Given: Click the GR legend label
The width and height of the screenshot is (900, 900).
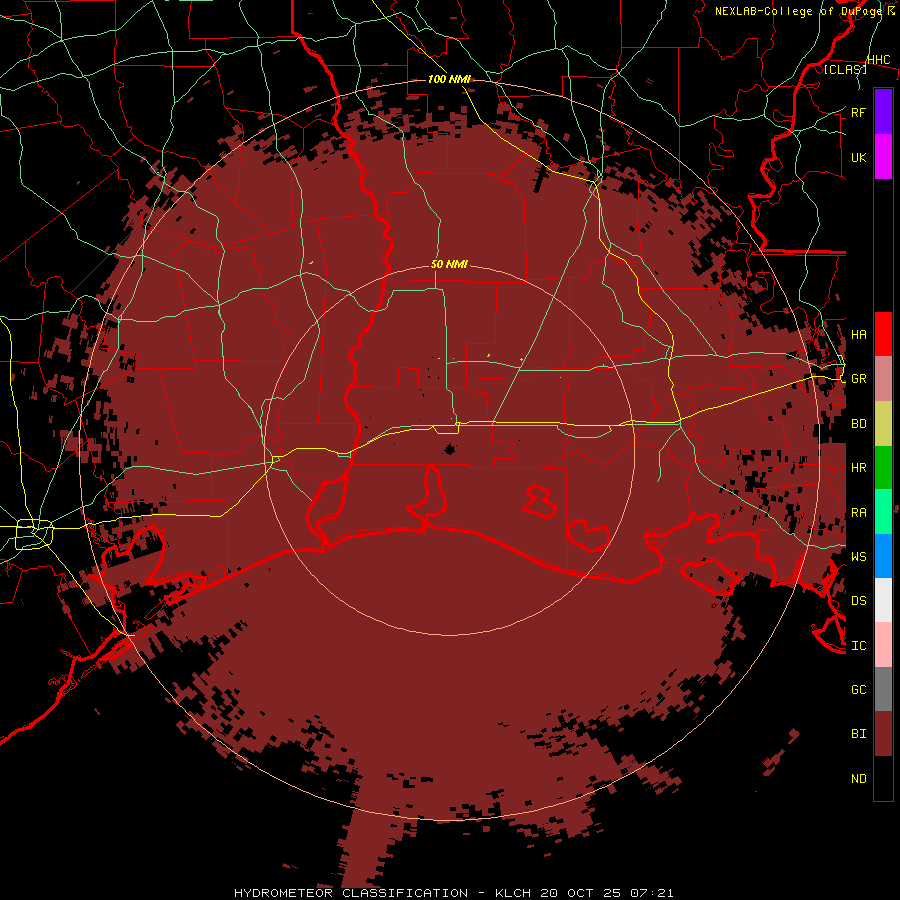Looking at the screenshot, I should point(858,379).
